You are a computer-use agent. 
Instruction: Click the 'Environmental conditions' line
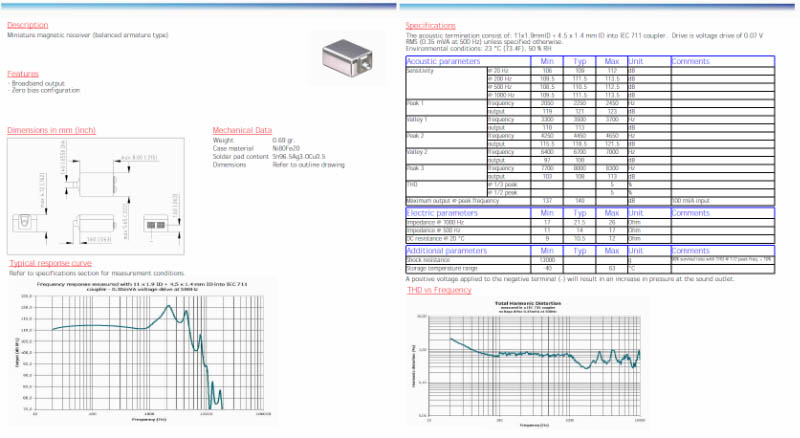tap(478, 49)
